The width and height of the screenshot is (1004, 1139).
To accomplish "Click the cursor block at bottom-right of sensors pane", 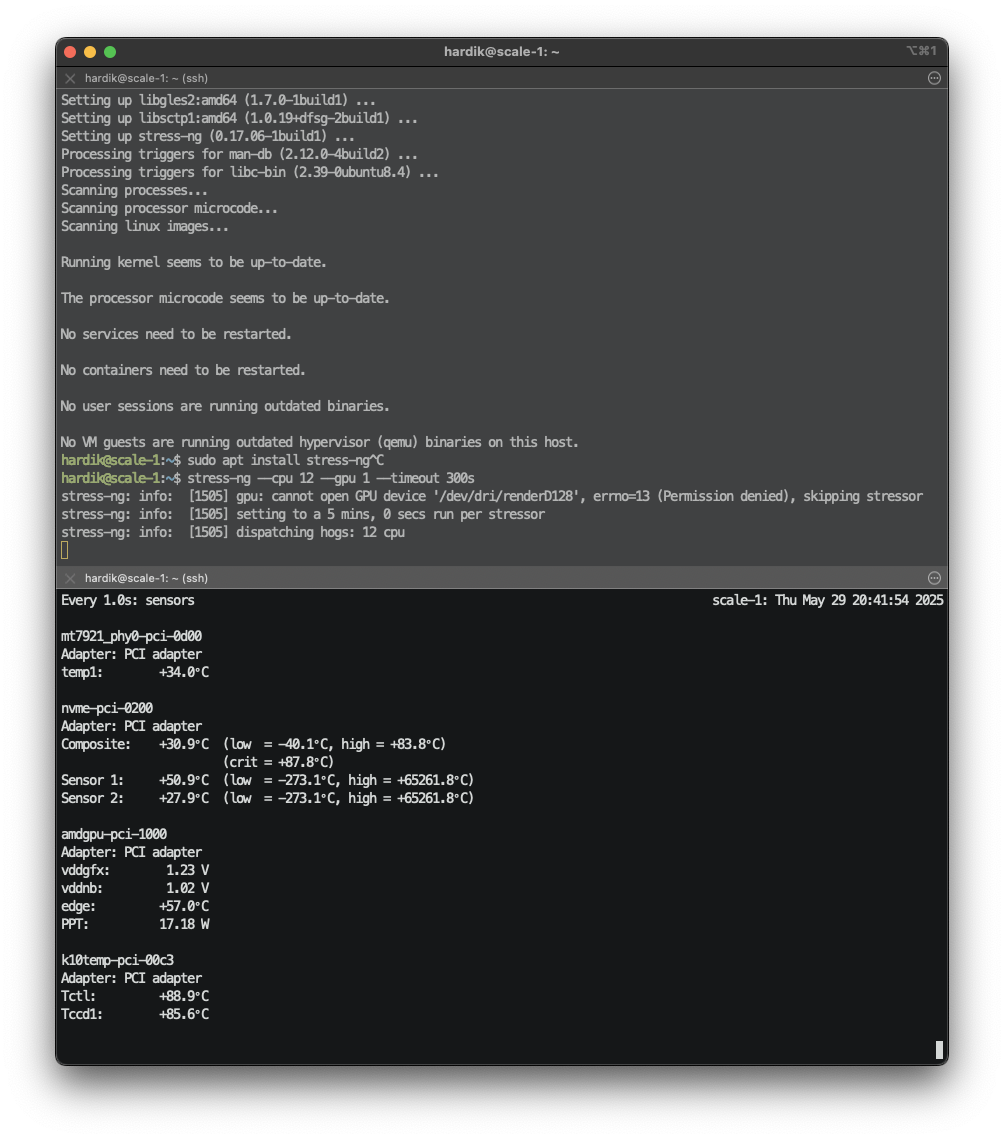I will pyautogui.click(x=939, y=1050).
